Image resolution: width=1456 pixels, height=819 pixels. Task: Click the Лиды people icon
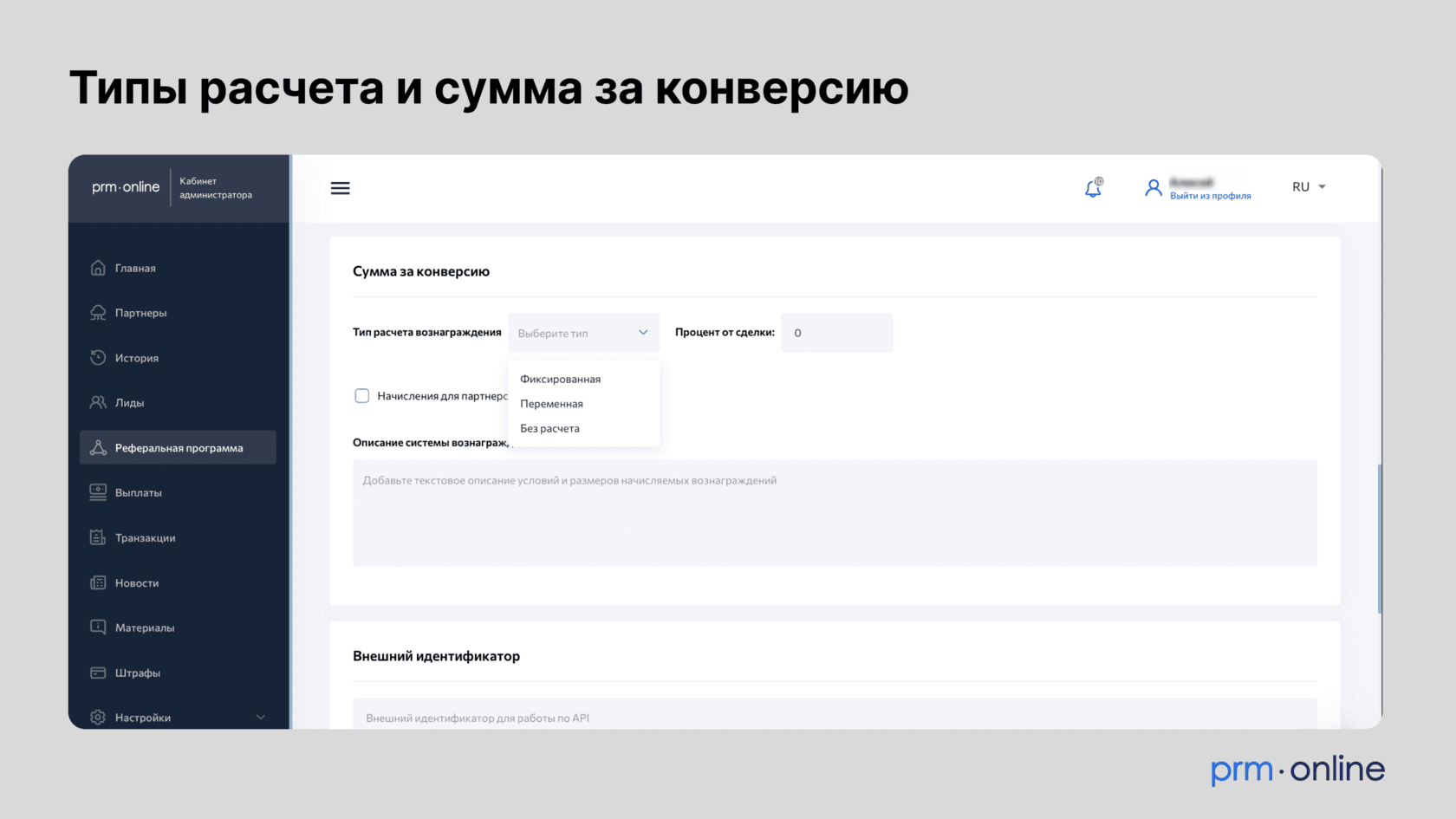click(98, 403)
